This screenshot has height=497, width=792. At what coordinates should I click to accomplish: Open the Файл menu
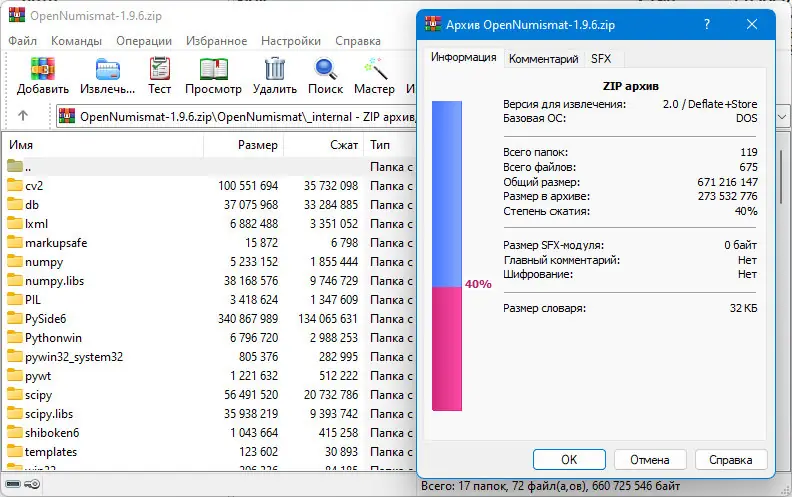pyautogui.click(x=22, y=41)
